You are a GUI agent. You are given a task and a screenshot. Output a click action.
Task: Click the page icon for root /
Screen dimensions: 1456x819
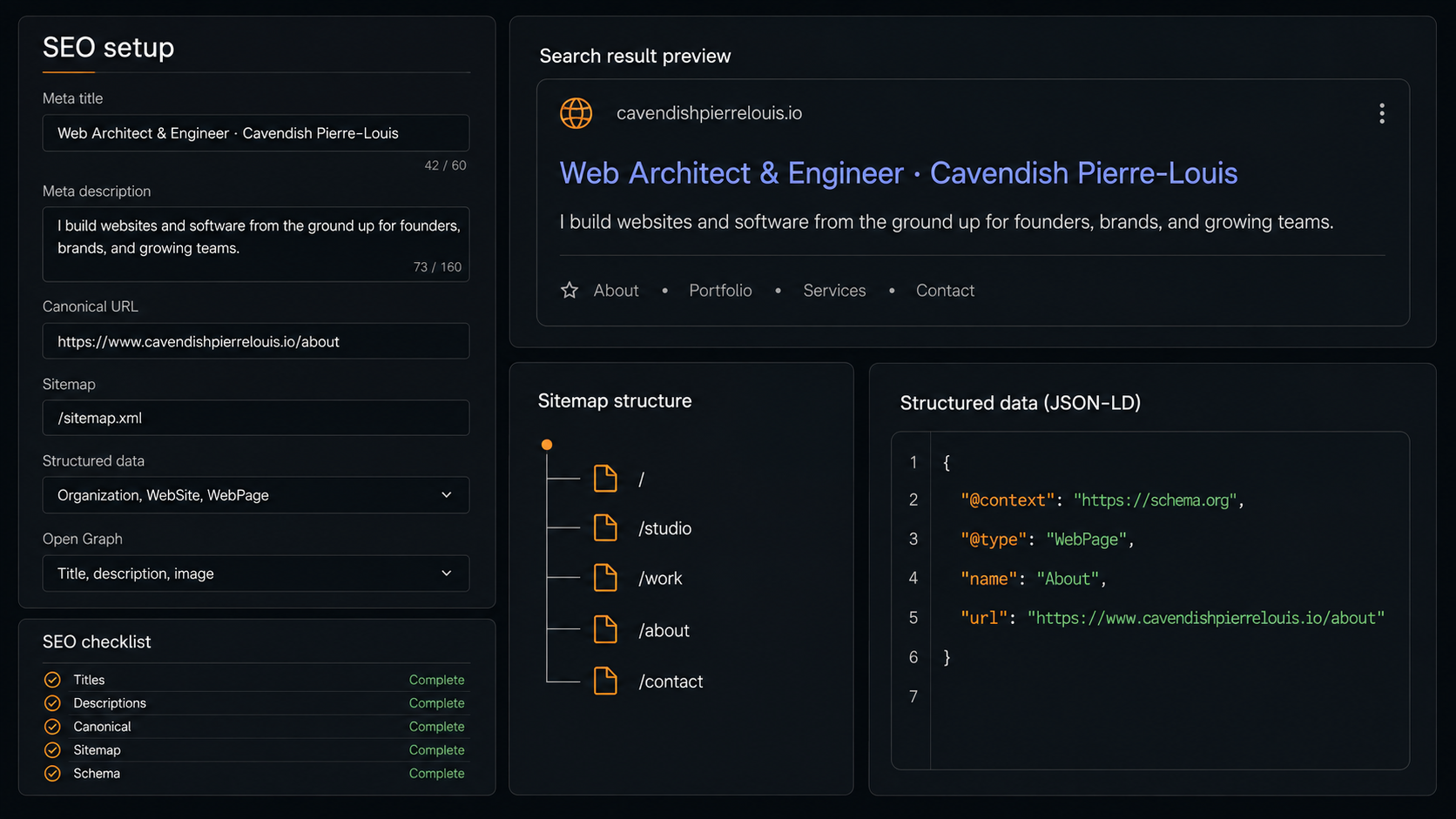pyautogui.click(x=605, y=478)
